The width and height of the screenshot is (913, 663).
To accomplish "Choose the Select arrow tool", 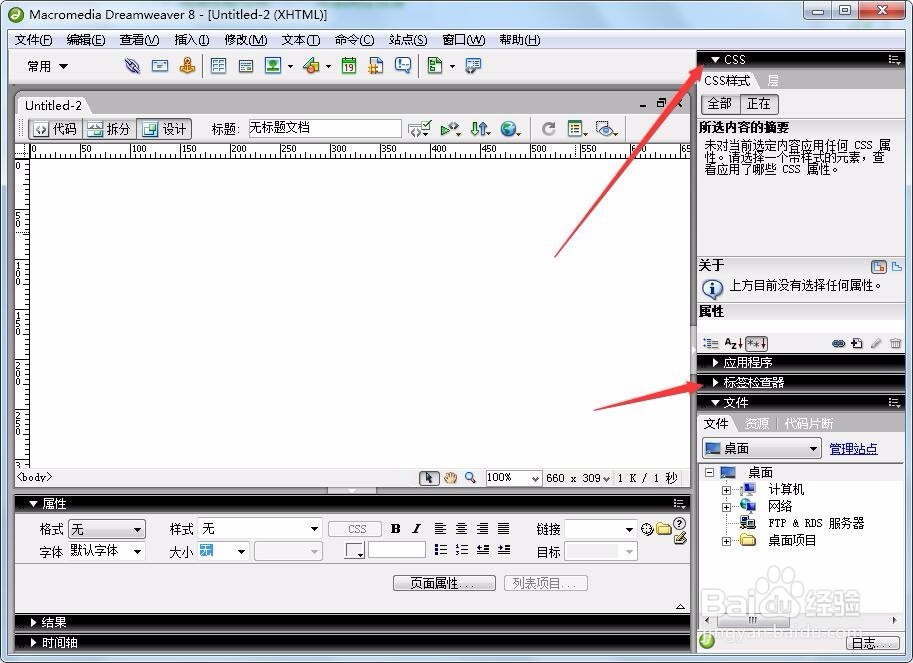I will (429, 478).
